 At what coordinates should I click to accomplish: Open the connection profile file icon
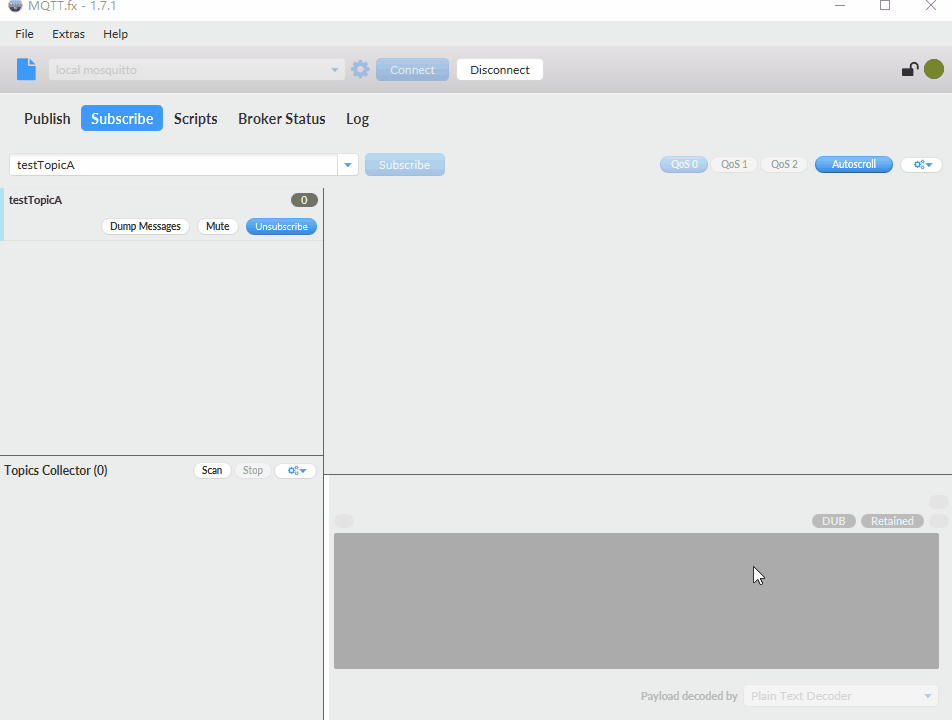(26, 69)
